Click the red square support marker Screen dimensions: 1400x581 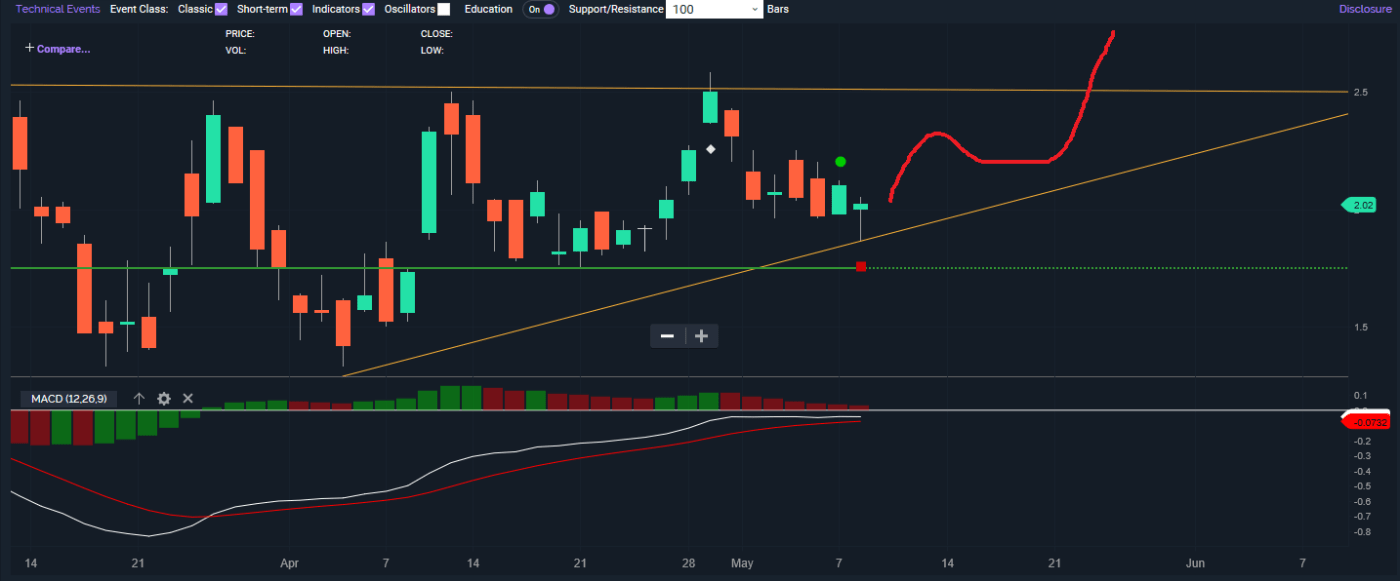tap(861, 267)
